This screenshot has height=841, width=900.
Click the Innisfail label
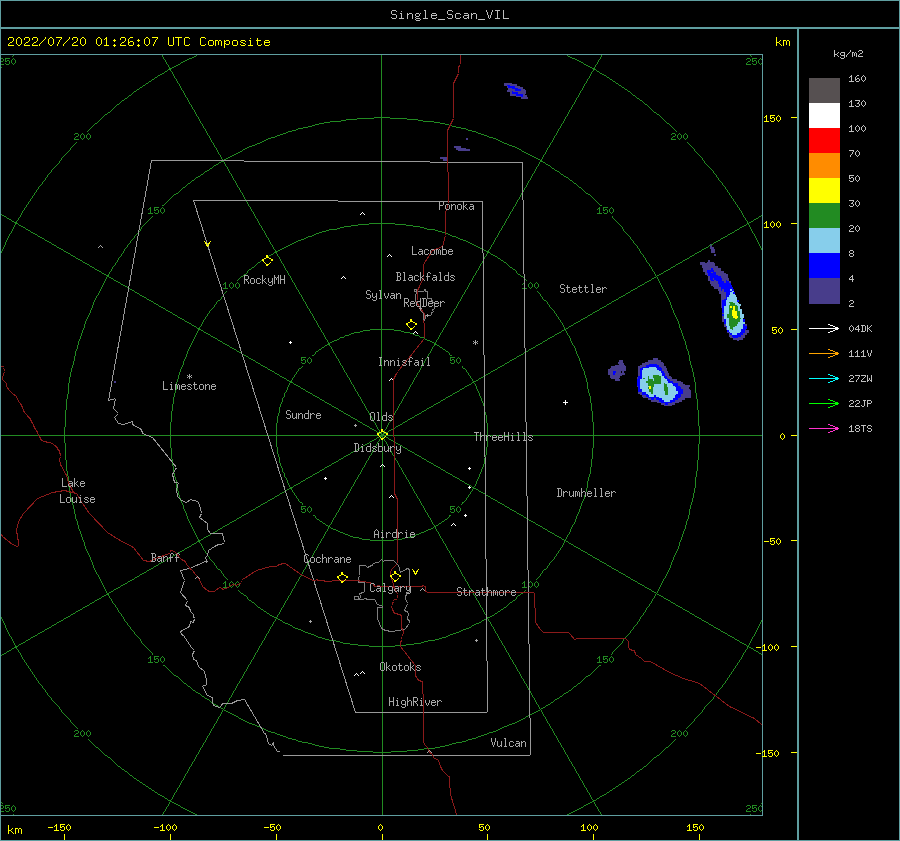pyautogui.click(x=404, y=362)
